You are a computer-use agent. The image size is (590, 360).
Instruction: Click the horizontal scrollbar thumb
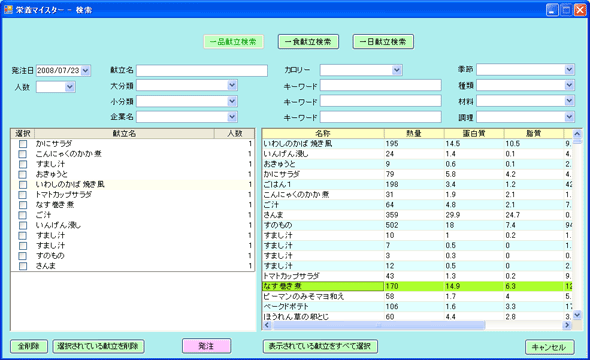379,325
